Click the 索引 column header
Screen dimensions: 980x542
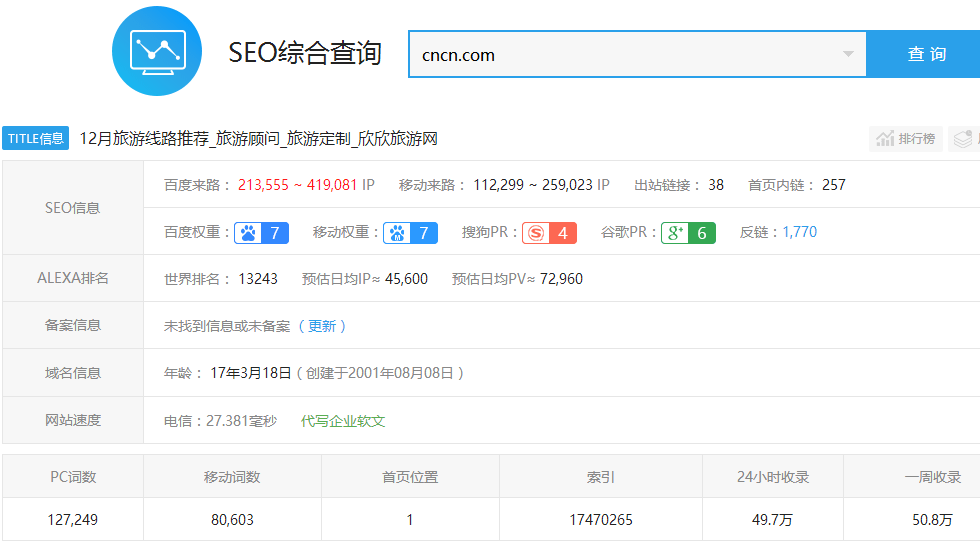601,477
